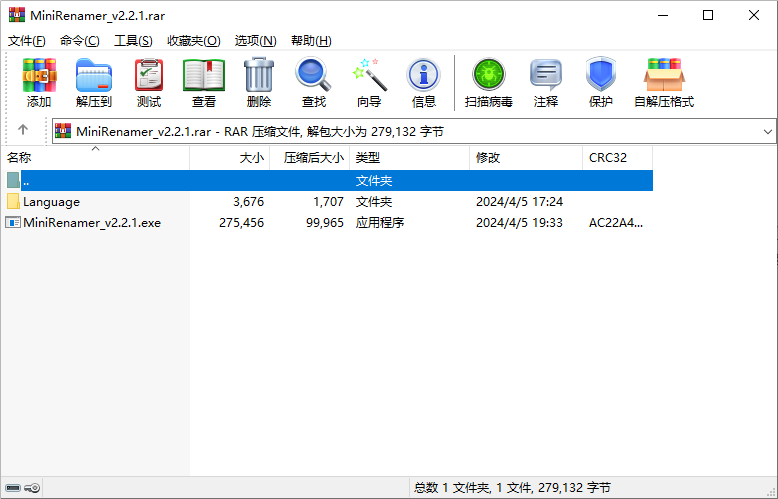Click the drive icon in status bar
Image resolution: width=778 pixels, height=499 pixels.
pyautogui.click(x=13, y=488)
